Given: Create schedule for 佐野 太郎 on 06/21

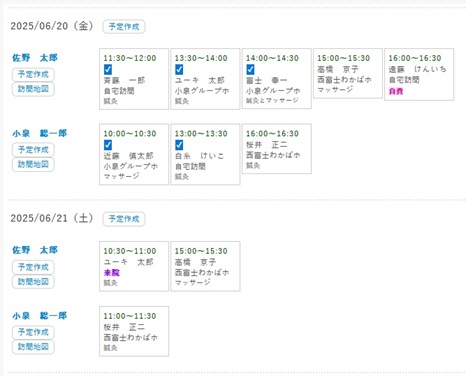Looking at the screenshot, I should 33,267.
